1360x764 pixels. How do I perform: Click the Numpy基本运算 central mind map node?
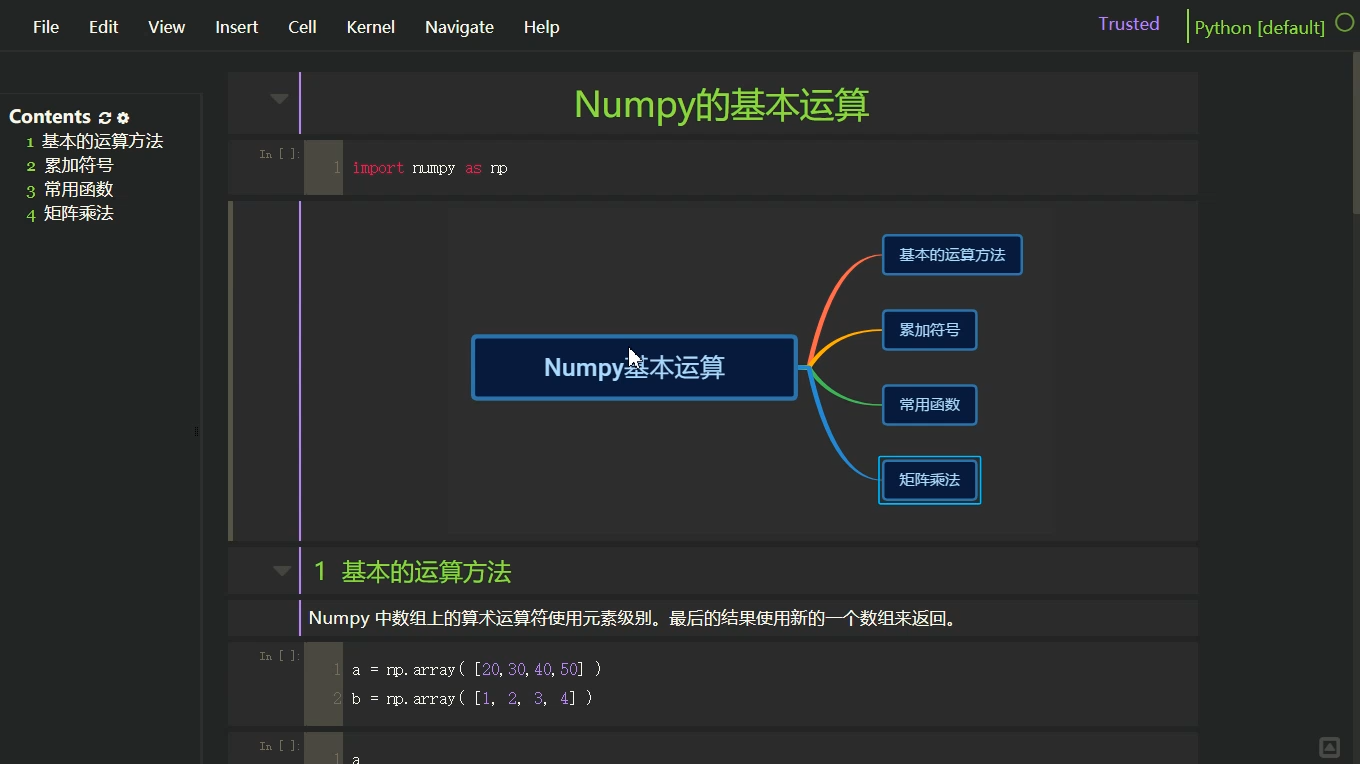click(634, 367)
